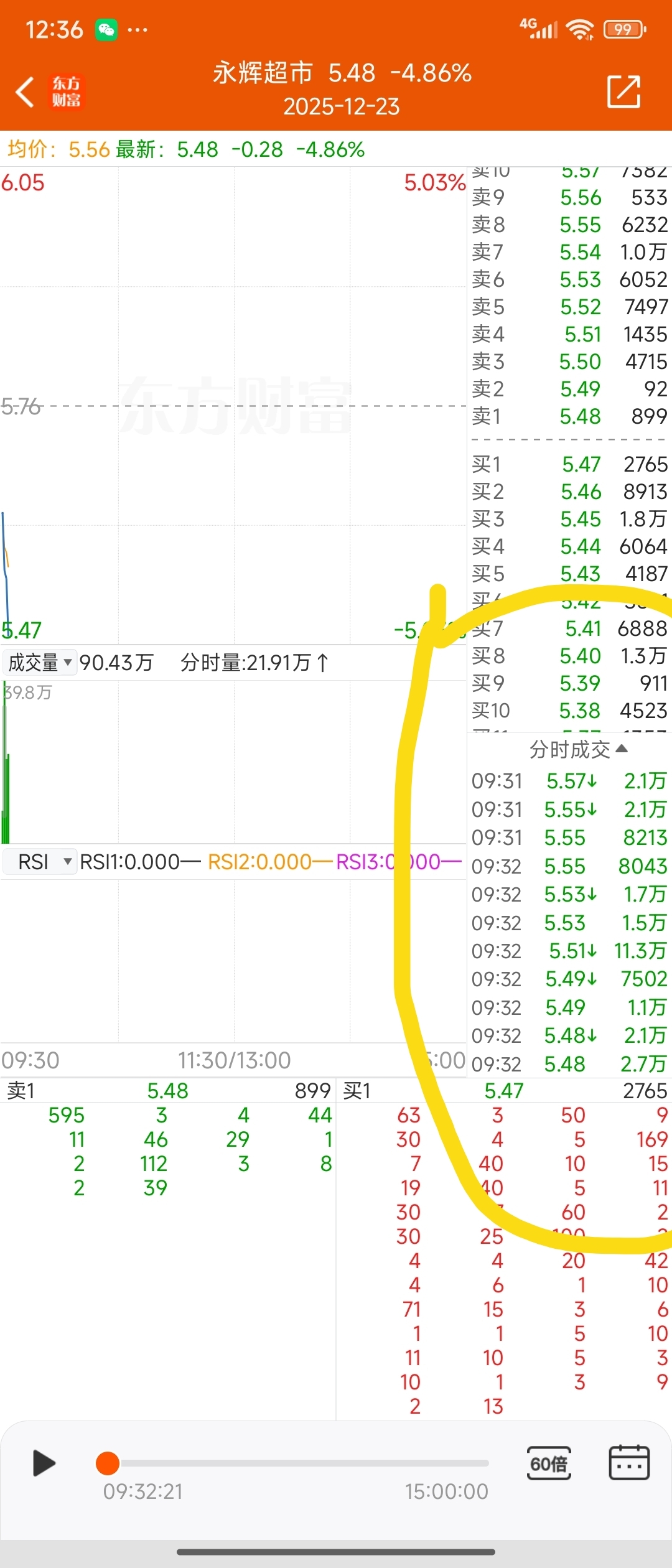Select the 卖8 5.55 order row

tap(569, 224)
